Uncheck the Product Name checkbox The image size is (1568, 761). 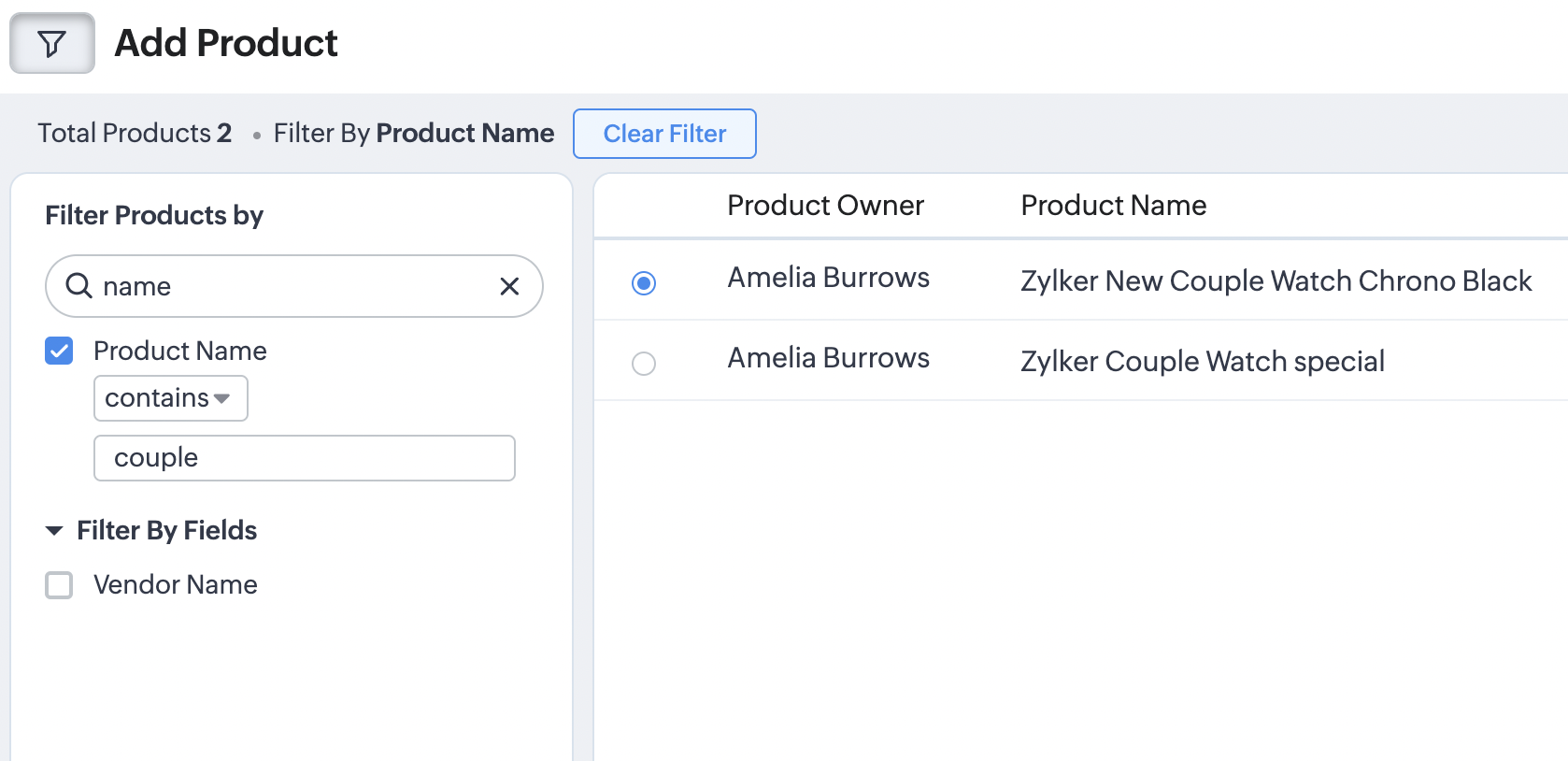coord(59,351)
